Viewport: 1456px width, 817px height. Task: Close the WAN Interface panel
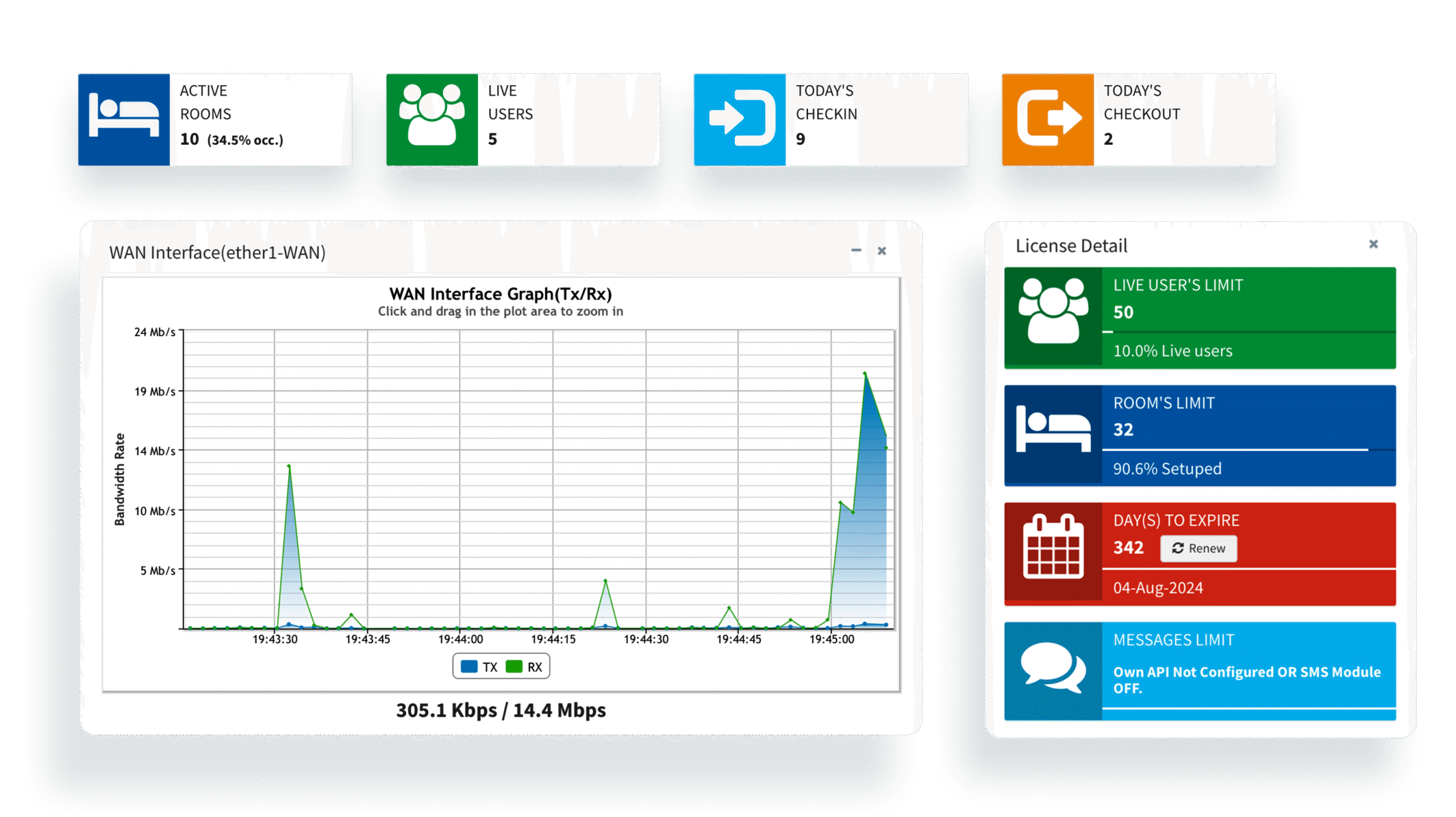882,251
